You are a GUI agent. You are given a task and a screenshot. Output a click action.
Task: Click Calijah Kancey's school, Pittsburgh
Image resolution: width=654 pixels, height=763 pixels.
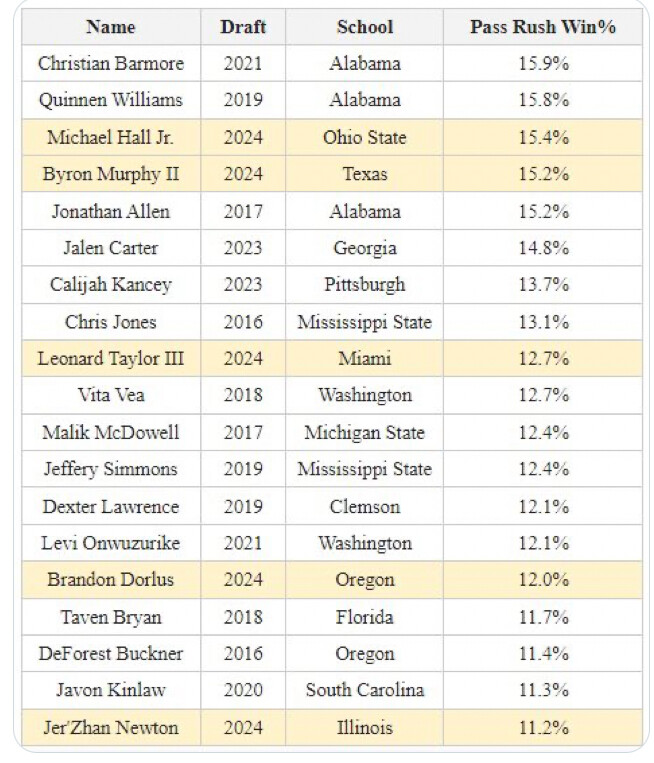[364, 285]
